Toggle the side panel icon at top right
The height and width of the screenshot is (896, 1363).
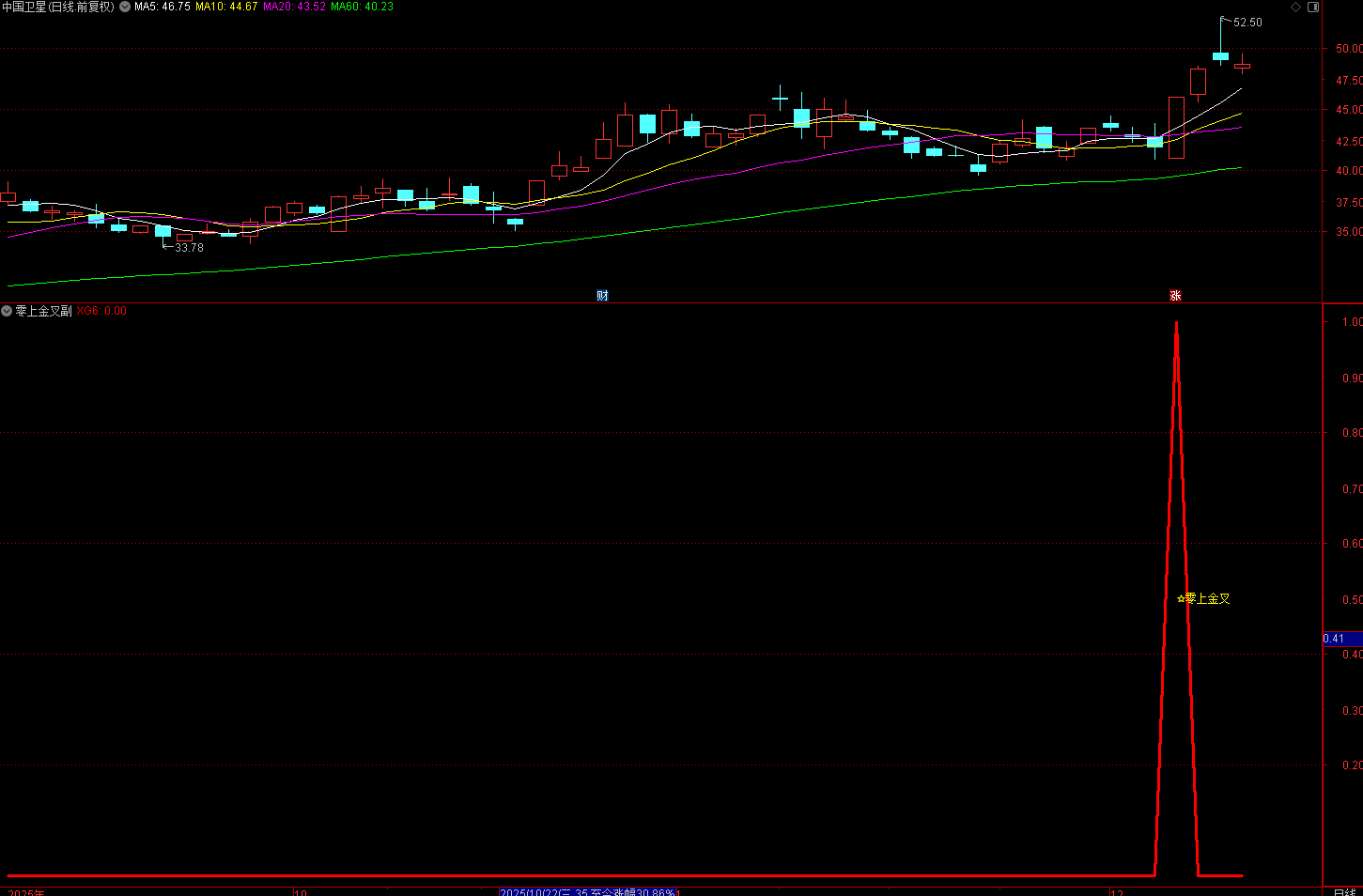point(1313,7)
